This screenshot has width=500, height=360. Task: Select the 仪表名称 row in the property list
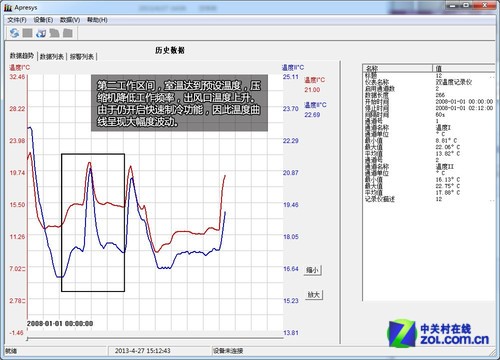tap(429, 82)
